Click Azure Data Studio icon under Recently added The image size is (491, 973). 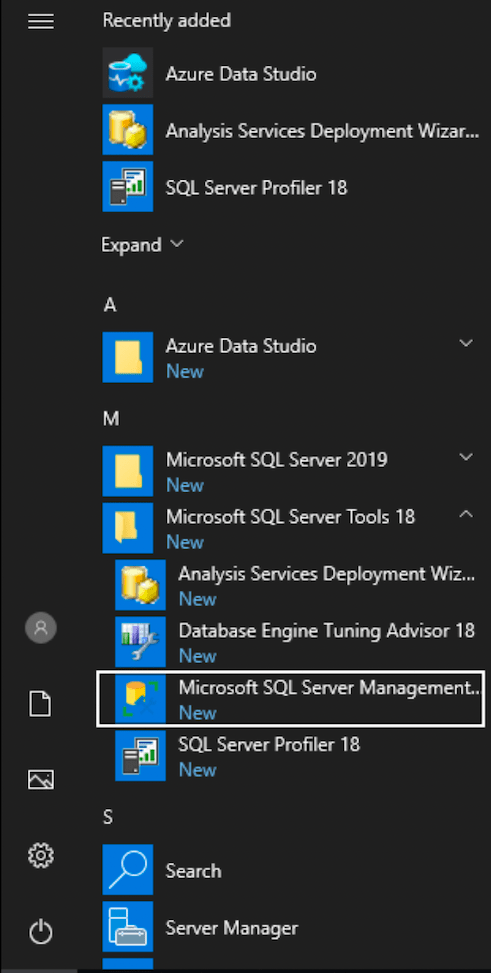point(128,73)
